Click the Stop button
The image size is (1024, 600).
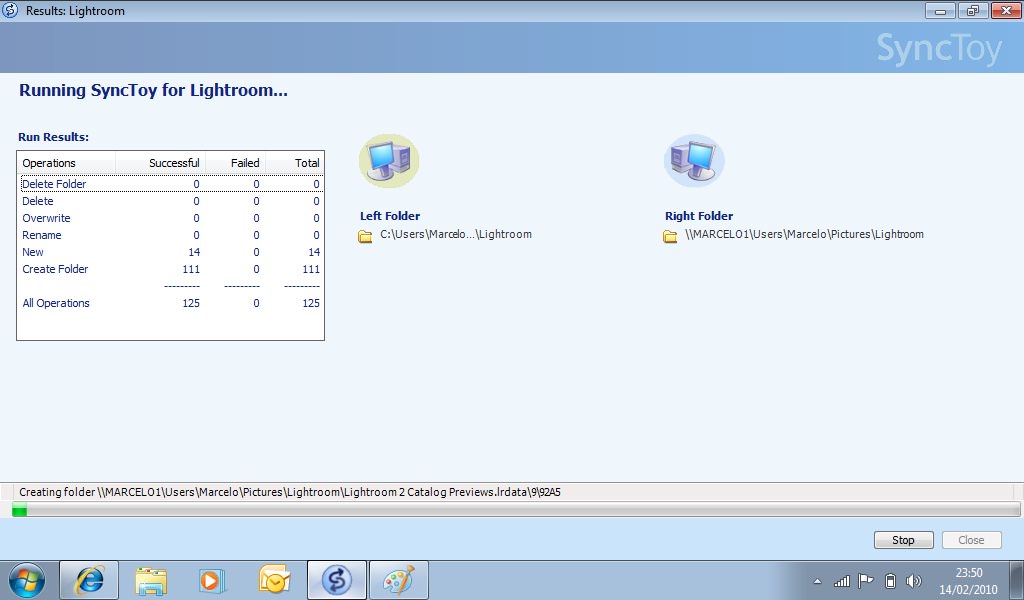coord(903,540)
